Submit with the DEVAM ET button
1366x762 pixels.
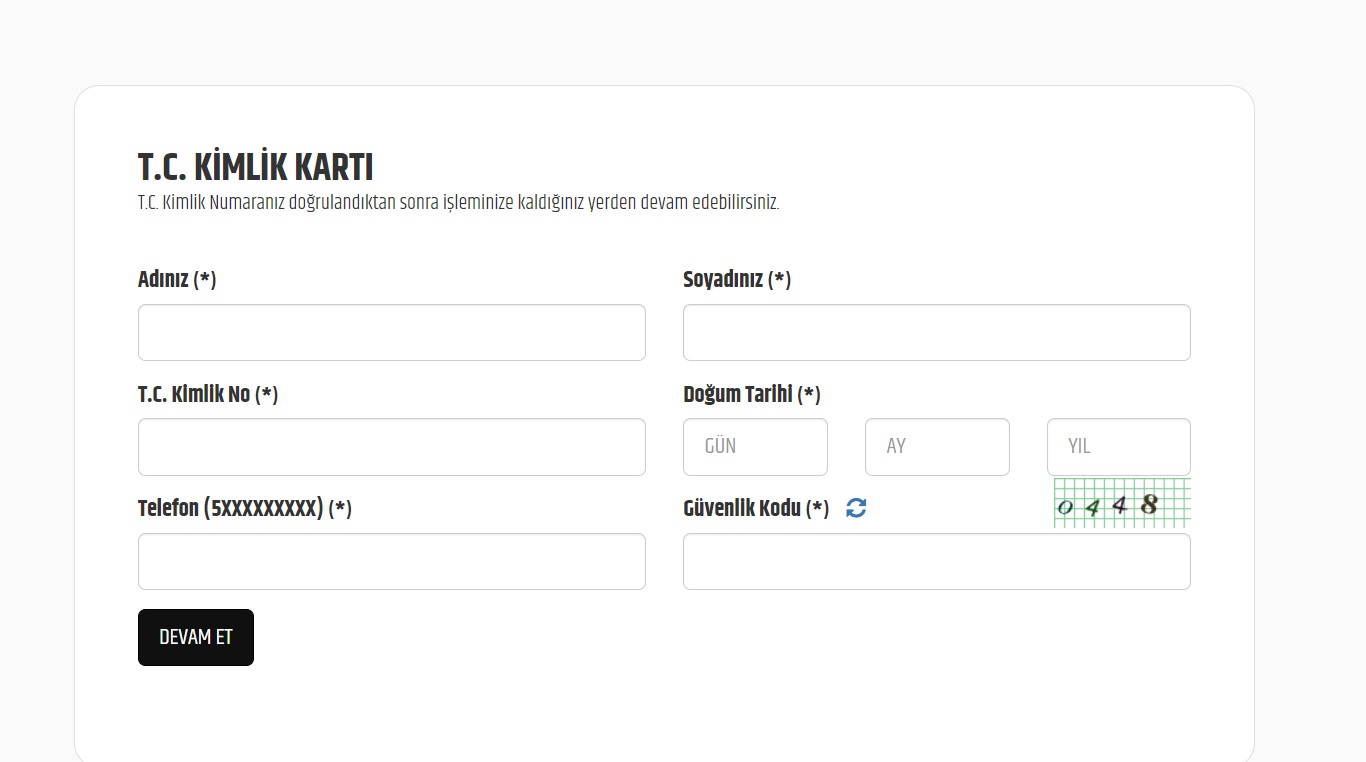click(196, 637)
